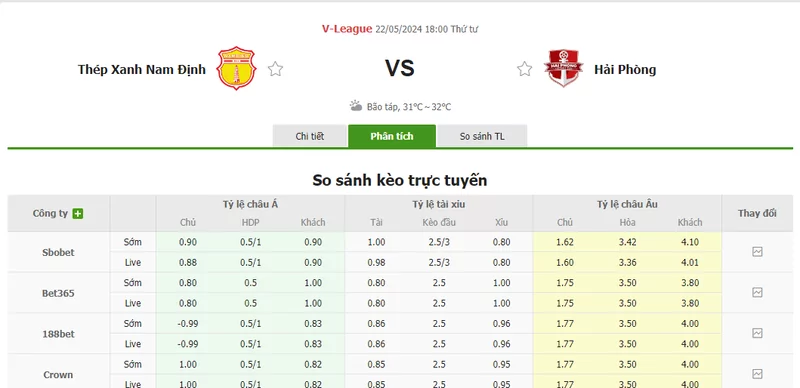
Task: Click the Thép Xanh Nam Định team crest
Action: (236, 68)
